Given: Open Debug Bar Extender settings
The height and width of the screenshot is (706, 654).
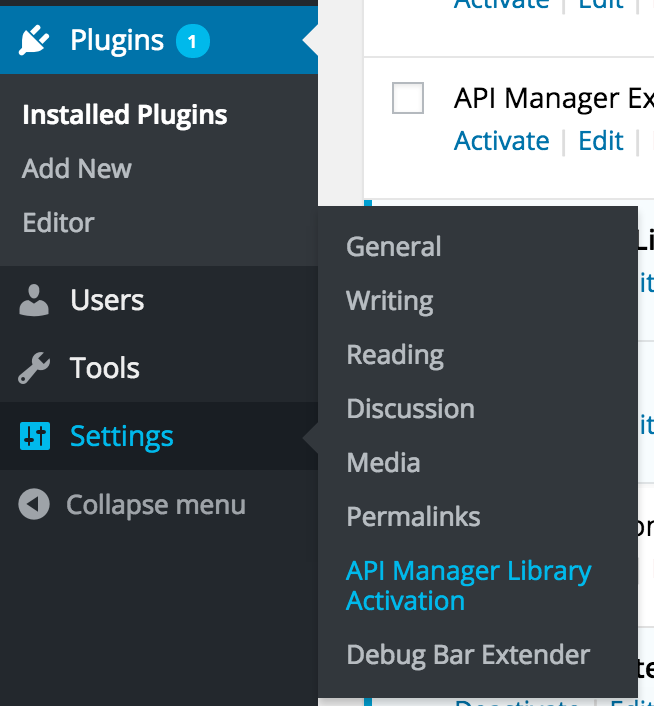Looking at the screenshot, I should (468, 655).
